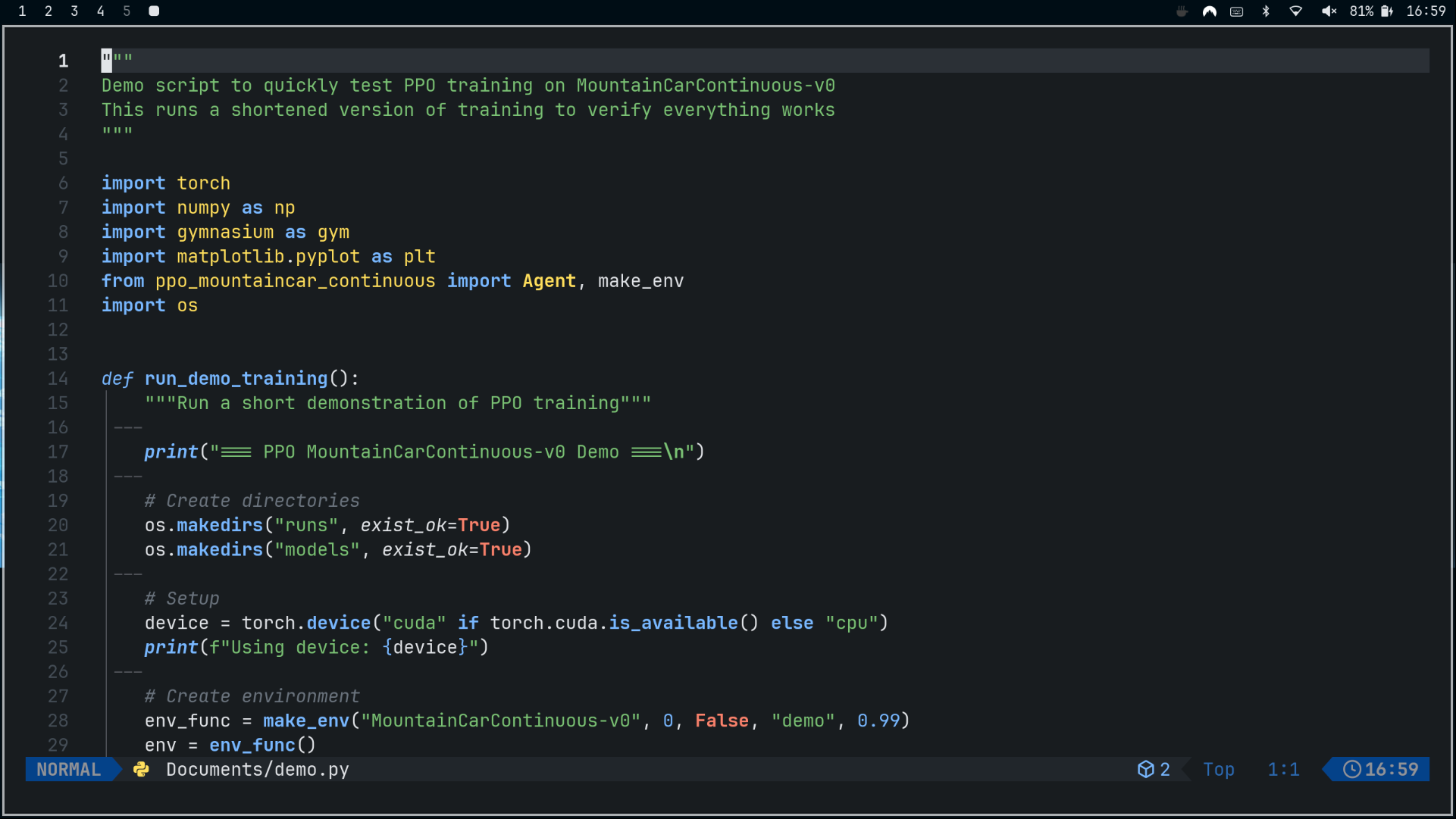Click "env_func()" call on line 29
This screenshot has width=1456, height=819.
263,745
